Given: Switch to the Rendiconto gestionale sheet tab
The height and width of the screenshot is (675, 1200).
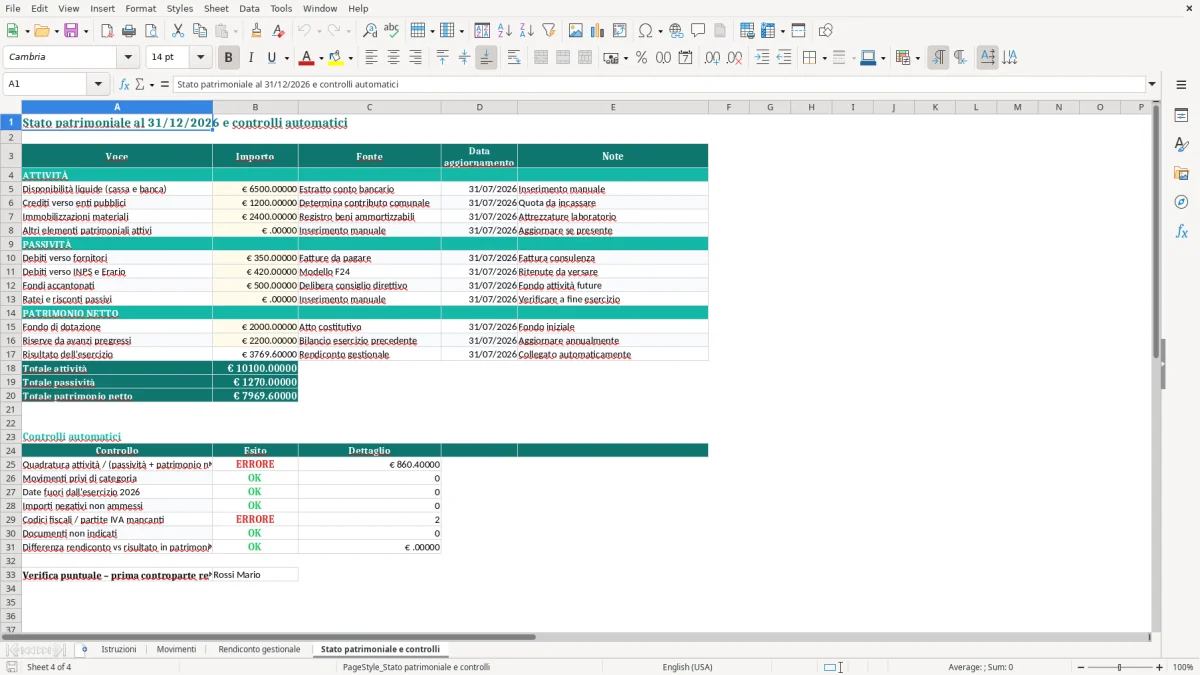Looking at the screenshot, I should pyautogui.click(x=259, y=649).
